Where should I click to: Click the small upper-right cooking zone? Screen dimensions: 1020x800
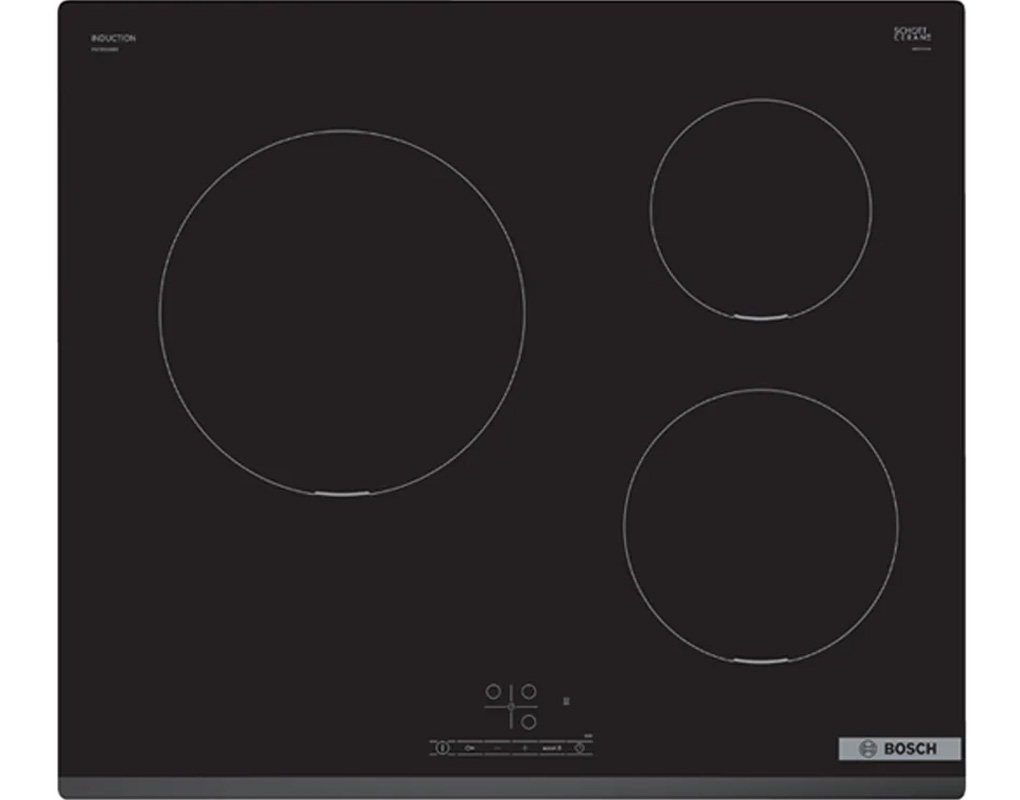(760, 209)
